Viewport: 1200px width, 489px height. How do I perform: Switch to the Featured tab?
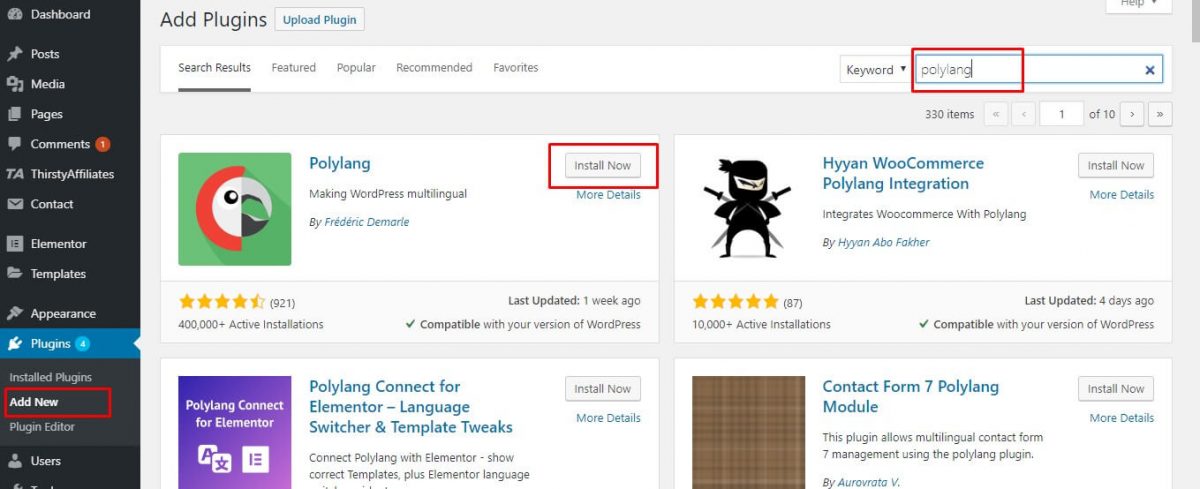pyautogui.click(x=293, y=68)
